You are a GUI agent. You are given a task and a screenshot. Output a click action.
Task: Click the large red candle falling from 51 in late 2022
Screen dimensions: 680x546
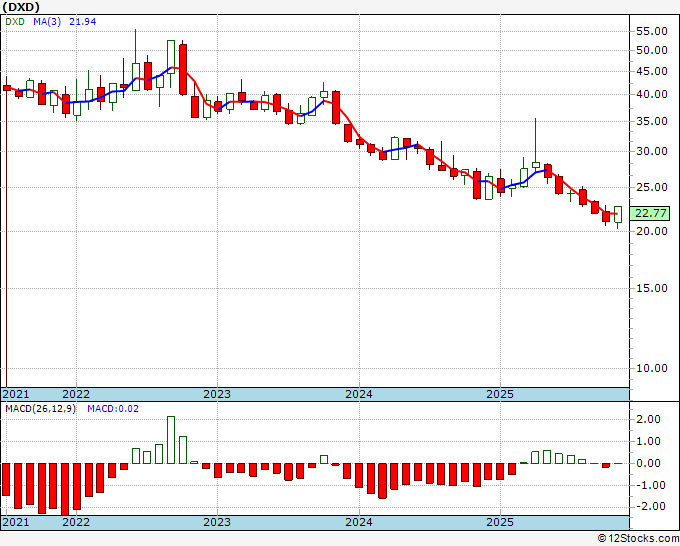pyautogui.click(x=183, y=69)
